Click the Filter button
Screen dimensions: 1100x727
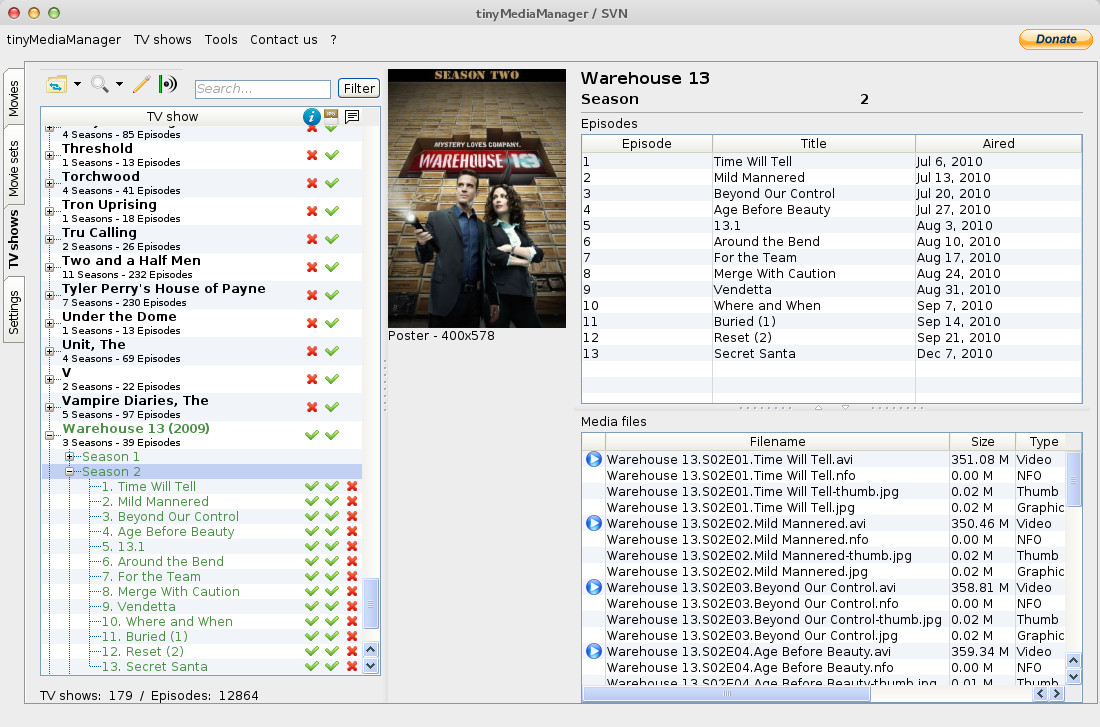[358, 88]
